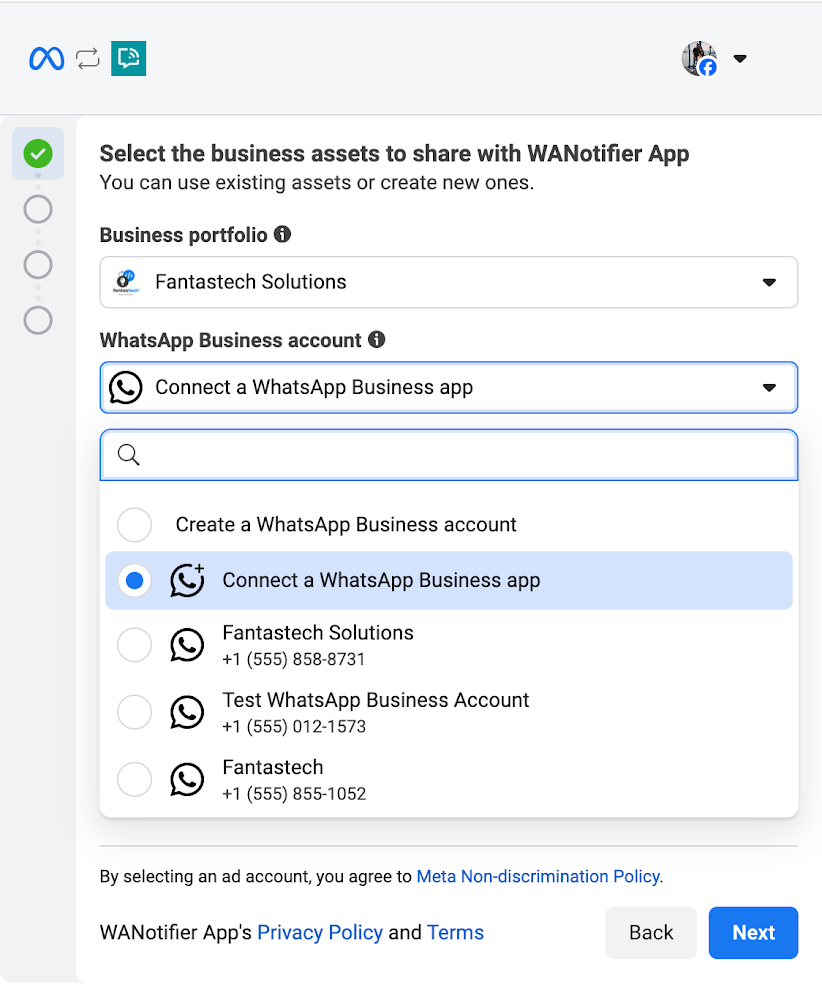822x987 pixels.
Task: Click the WANotifier app icon in header
Action: click(128, 59)
